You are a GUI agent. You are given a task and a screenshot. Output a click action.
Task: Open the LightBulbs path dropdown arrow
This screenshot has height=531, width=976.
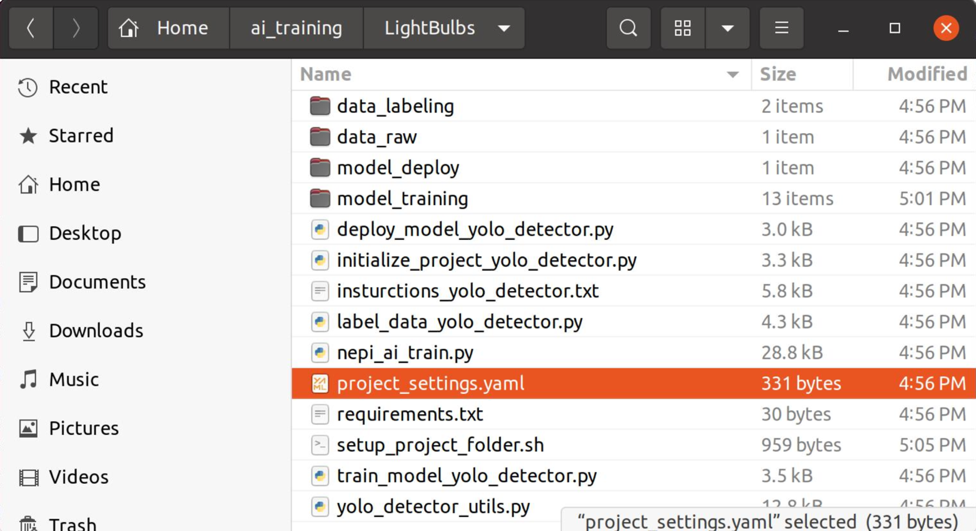coord(504,29)
